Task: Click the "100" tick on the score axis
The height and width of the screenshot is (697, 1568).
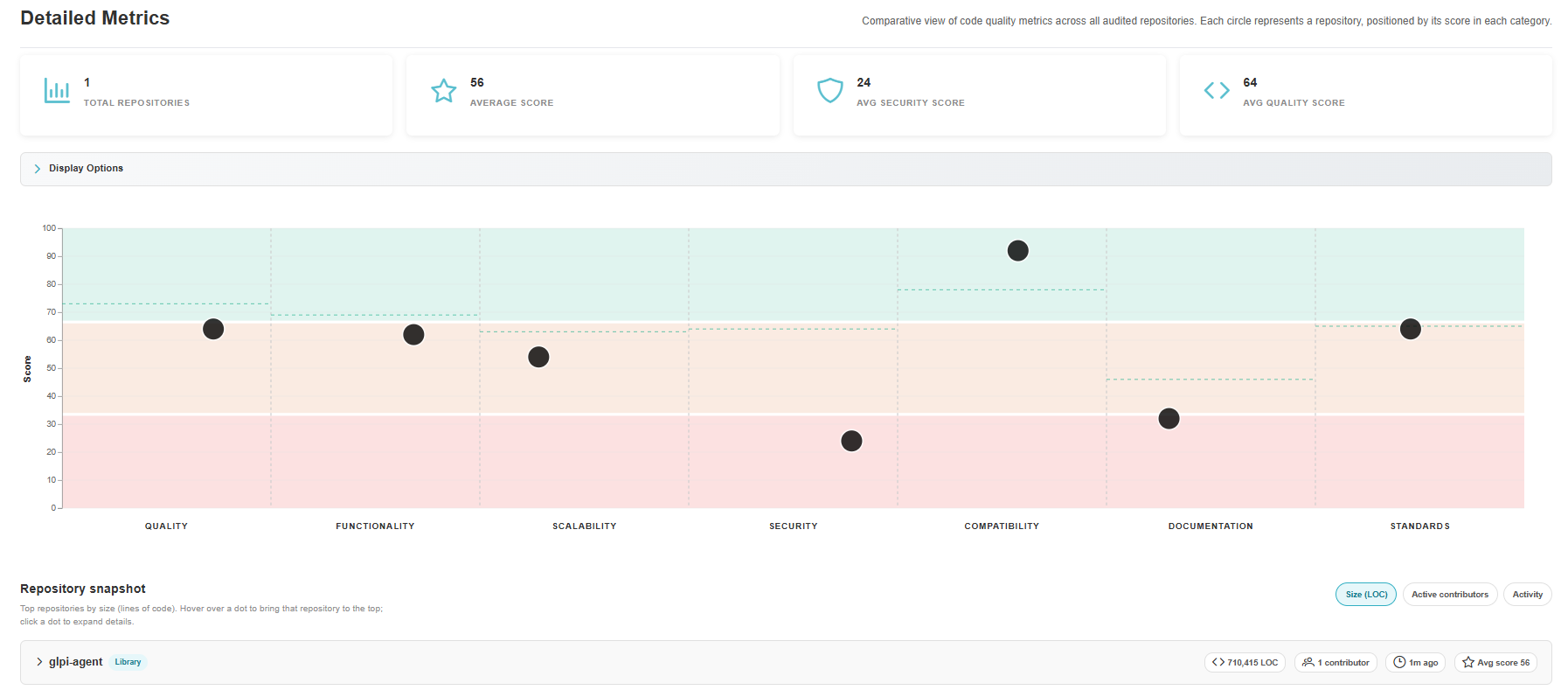Action: pyautogui.click(x=49, y=228)
